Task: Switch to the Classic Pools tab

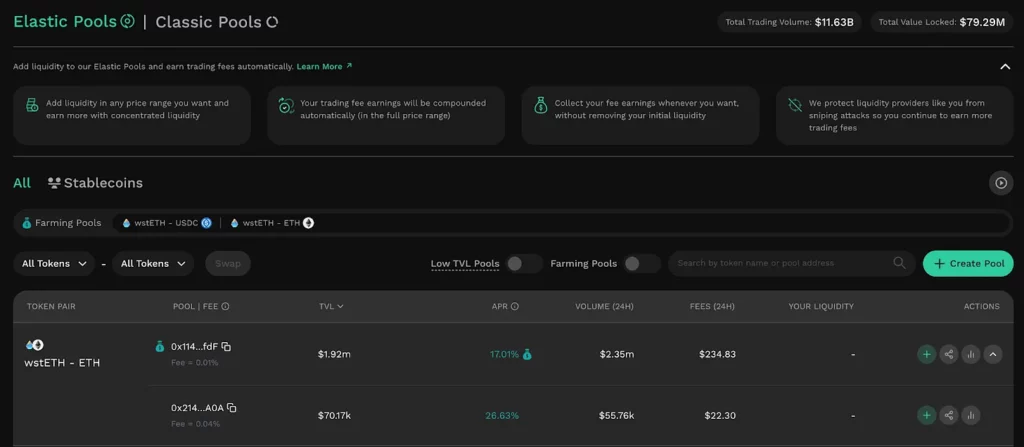Action: (x=216, y=22)
